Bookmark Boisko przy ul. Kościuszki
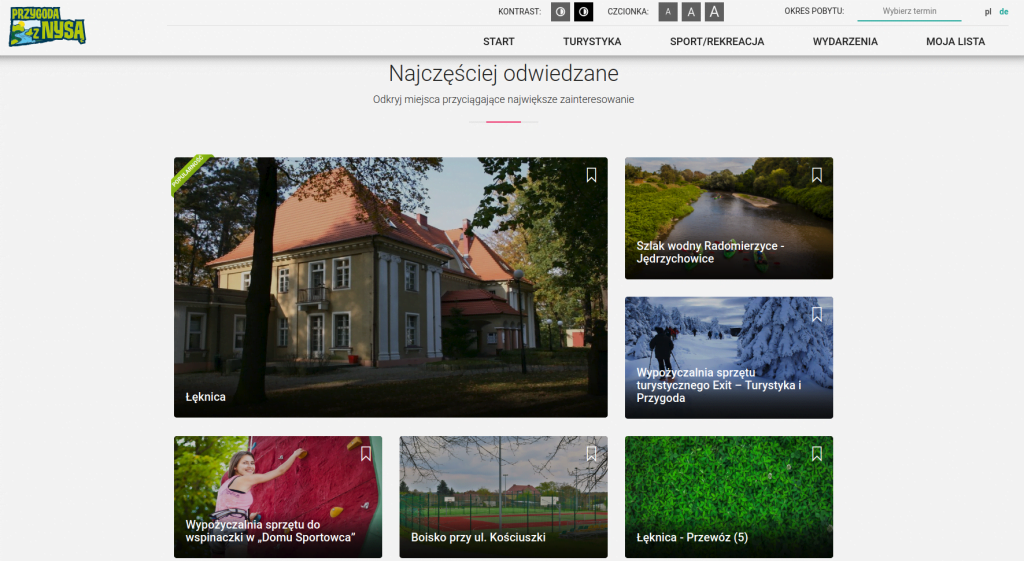The width and height of the screenshot is (1024, 561). (x=591, y=454)
